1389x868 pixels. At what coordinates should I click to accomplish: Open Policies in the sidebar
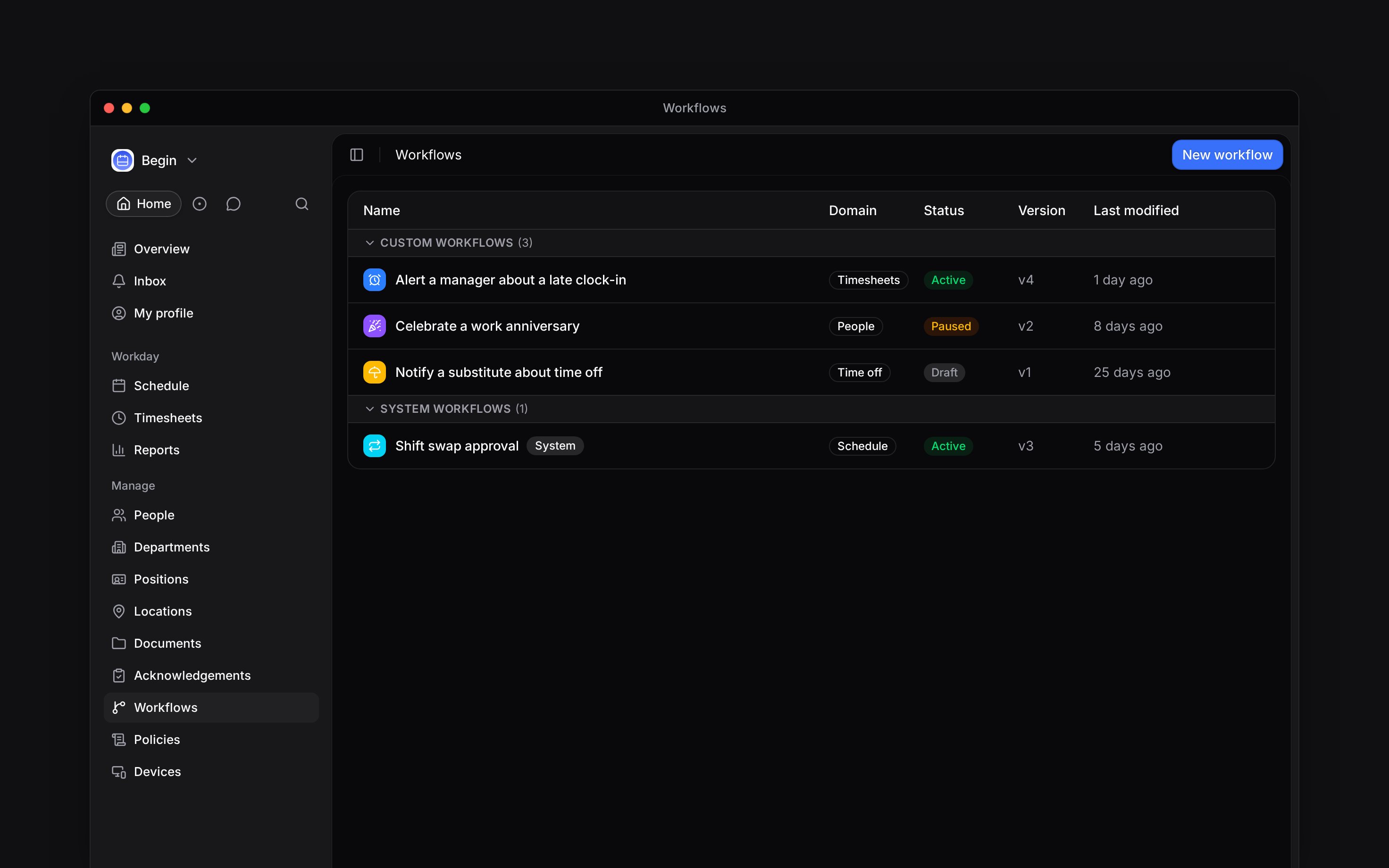click(x=210, y=739)
